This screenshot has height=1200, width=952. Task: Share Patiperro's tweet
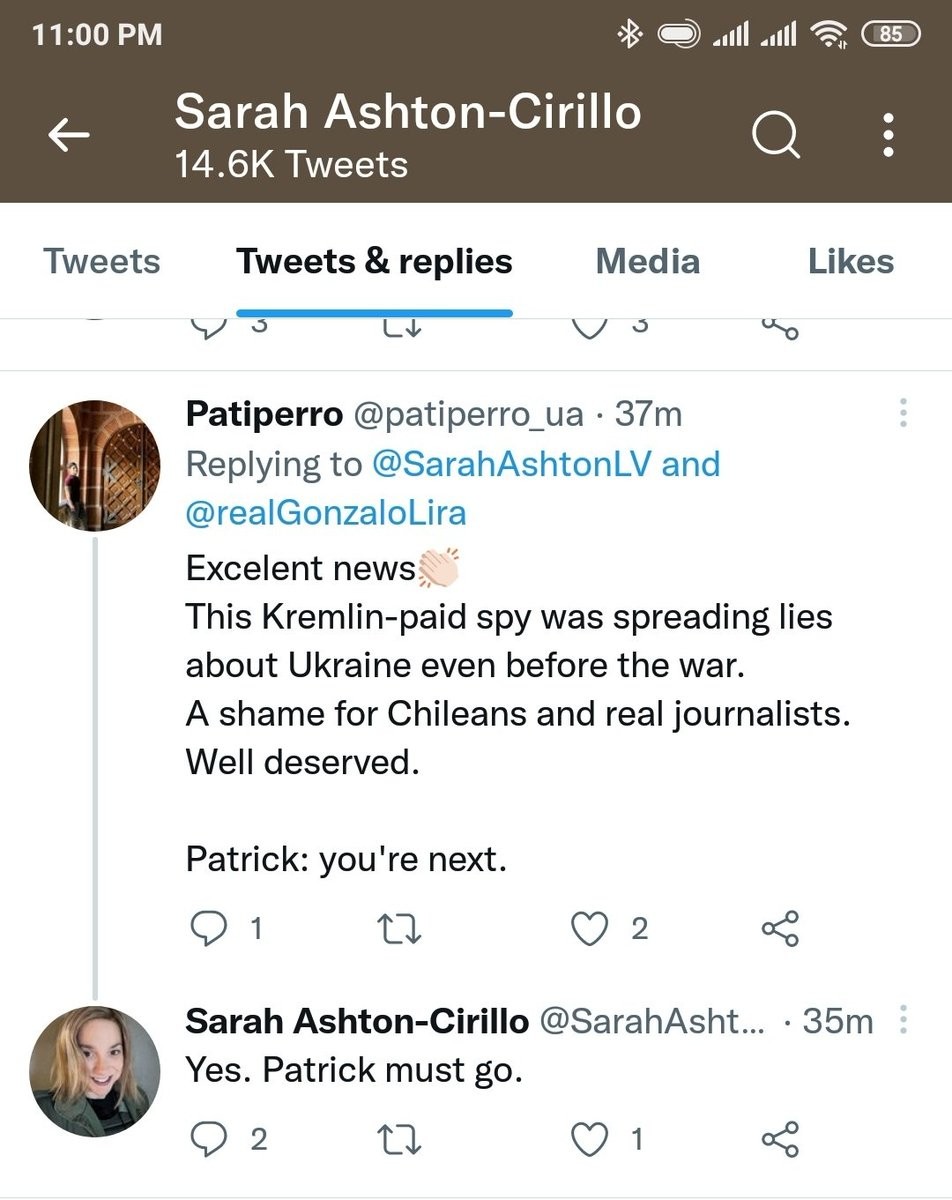coord(780,929)
